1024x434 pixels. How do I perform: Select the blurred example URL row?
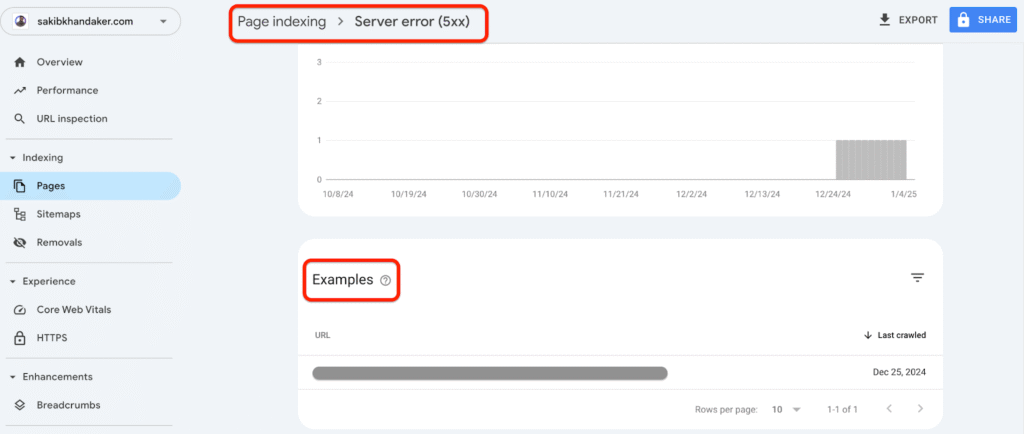point(489,373)
